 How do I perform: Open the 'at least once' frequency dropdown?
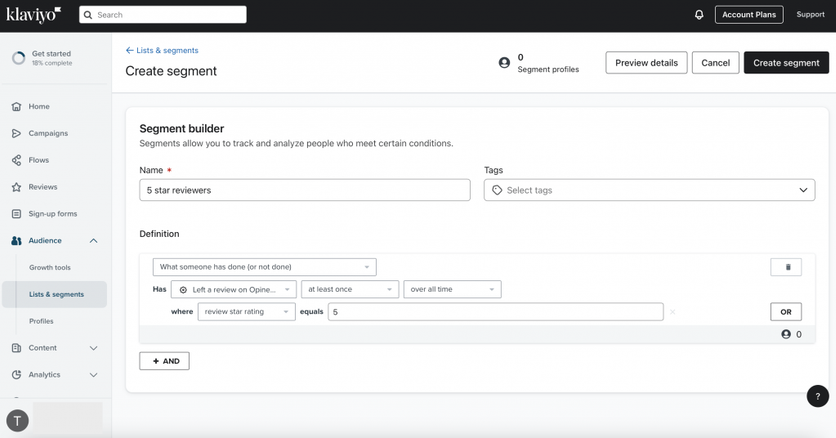350,289
